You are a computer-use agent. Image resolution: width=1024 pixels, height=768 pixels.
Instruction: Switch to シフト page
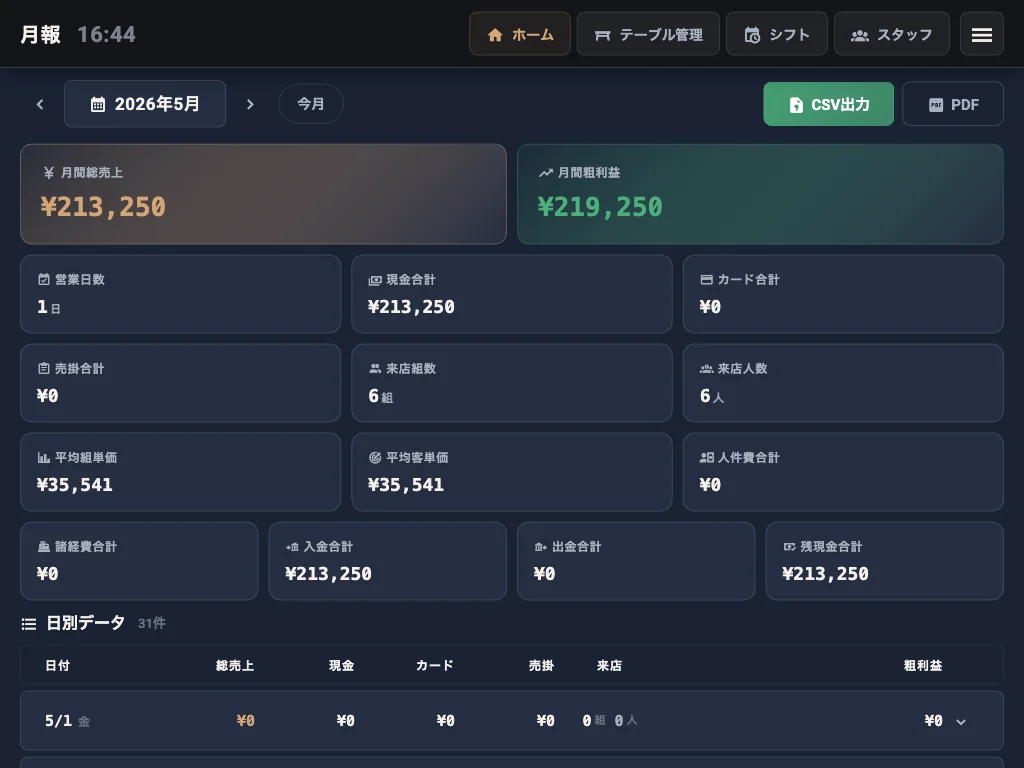point(776,35)
